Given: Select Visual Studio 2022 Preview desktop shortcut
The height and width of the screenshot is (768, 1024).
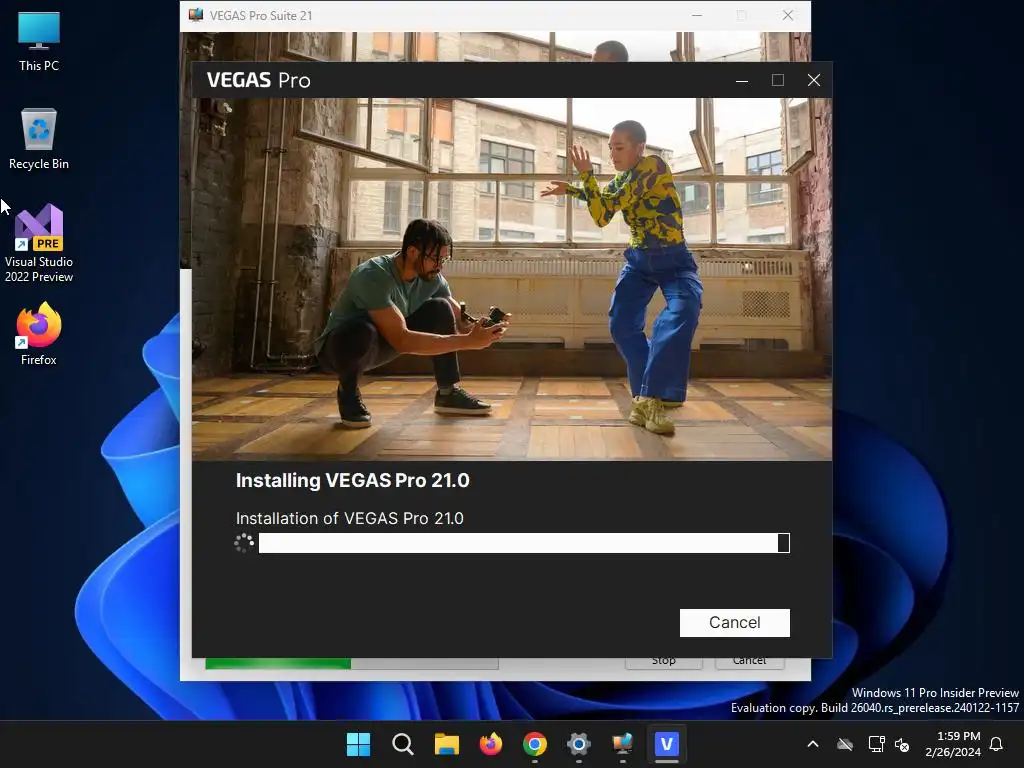Looking at the screenshot, I should (39, 244).
